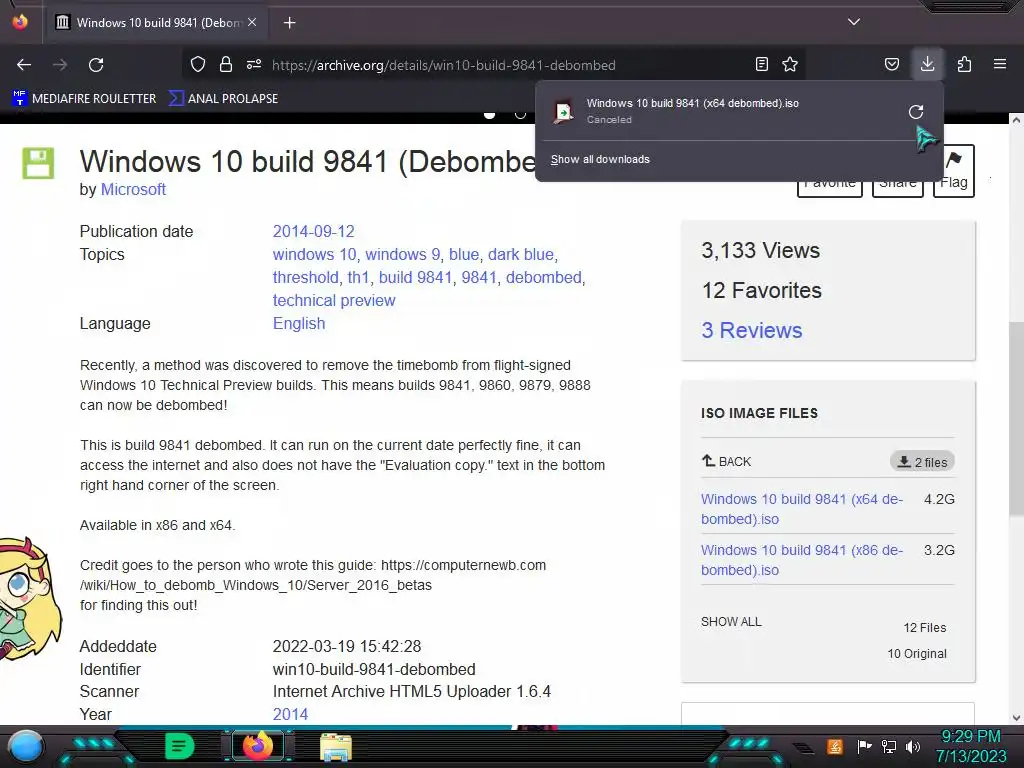Screen dimensions: 1024x768
Task: Click the year 2014 link
Action: pyautogui.click(x=290, y=714)
